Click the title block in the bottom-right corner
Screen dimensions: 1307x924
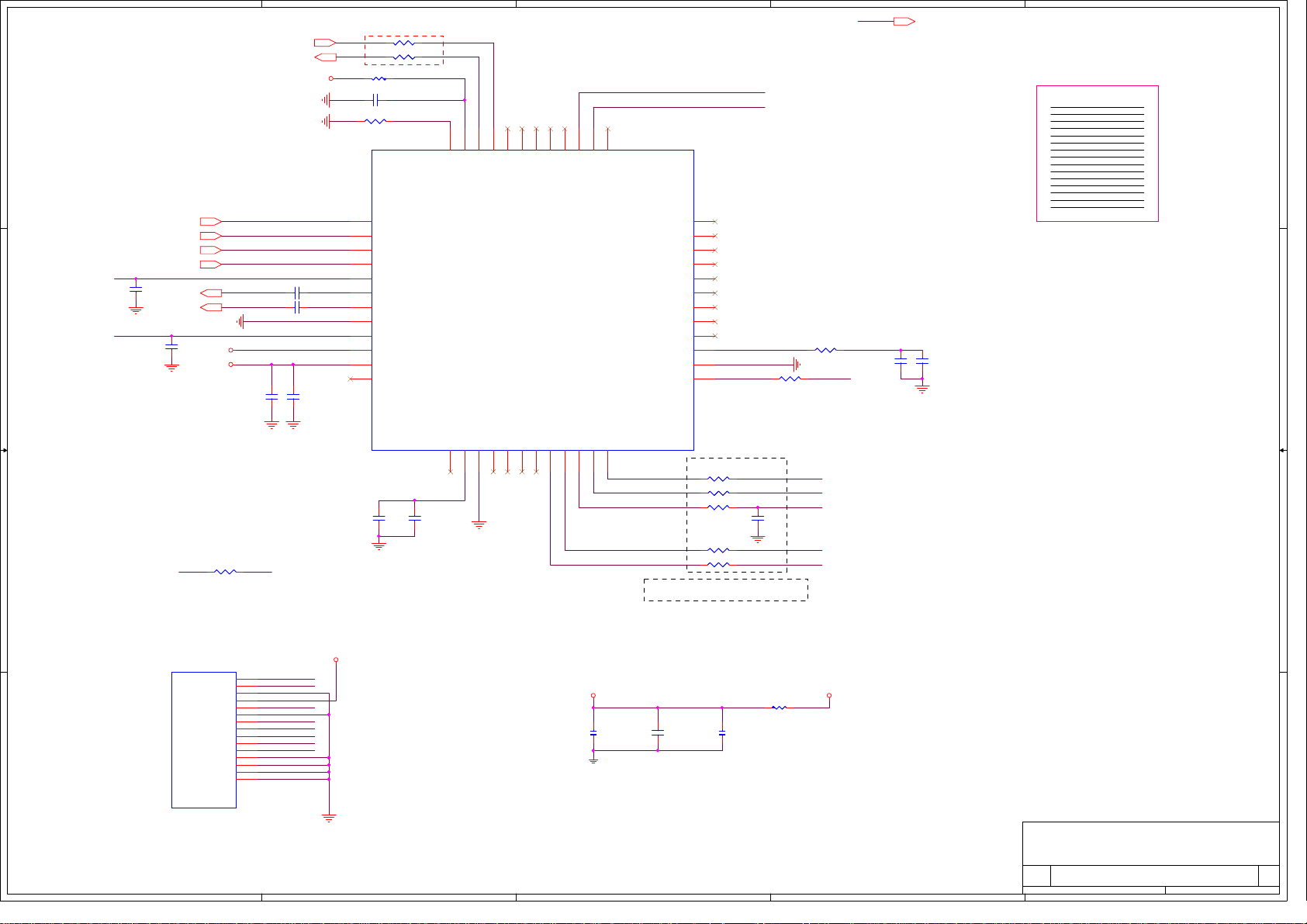[1150, 857]
